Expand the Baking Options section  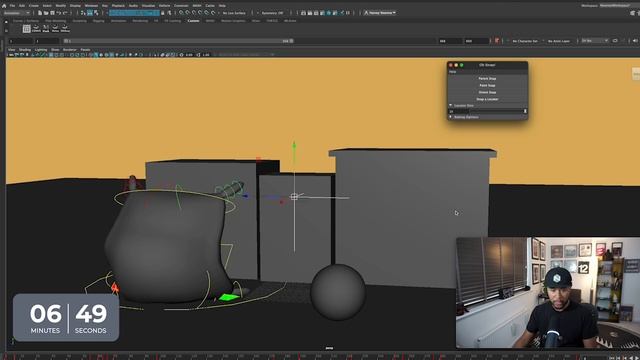click(451, 117)
